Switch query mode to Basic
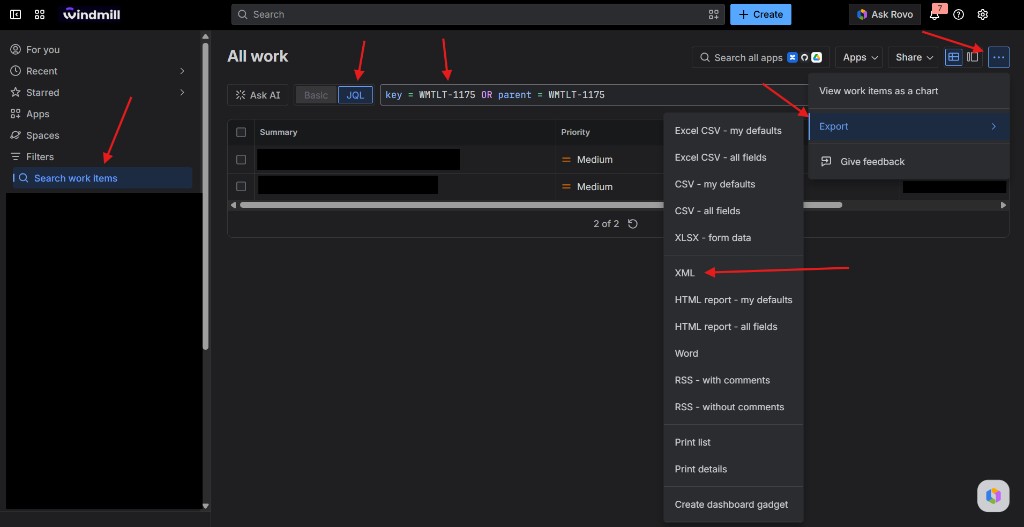The height and width of the screenshot is (527, 1024). coord(316,95)
